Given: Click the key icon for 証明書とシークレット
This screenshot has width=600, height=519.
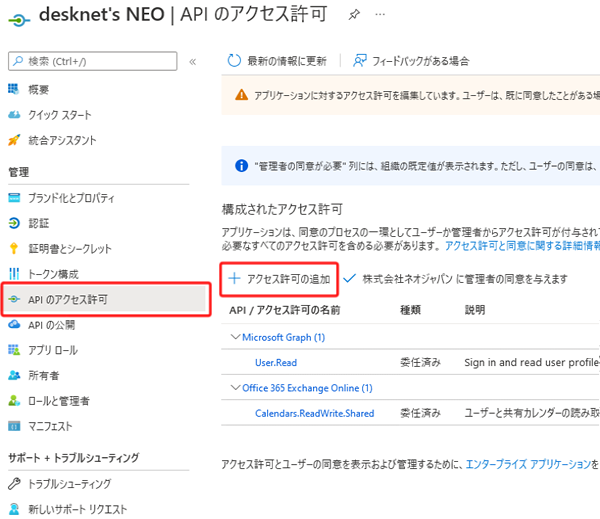Looking at the screenshot, I should [x=14, y=248].
